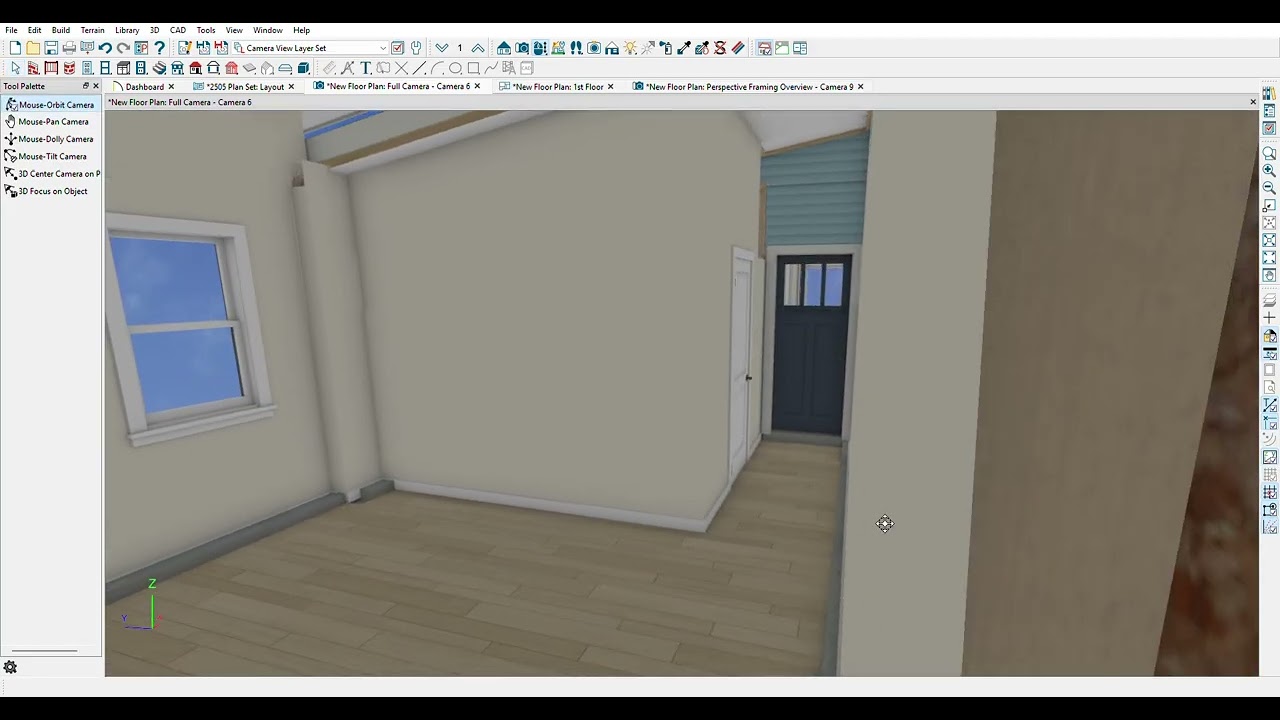Select the Mouse-Pan Camera tool

(47, 121)
